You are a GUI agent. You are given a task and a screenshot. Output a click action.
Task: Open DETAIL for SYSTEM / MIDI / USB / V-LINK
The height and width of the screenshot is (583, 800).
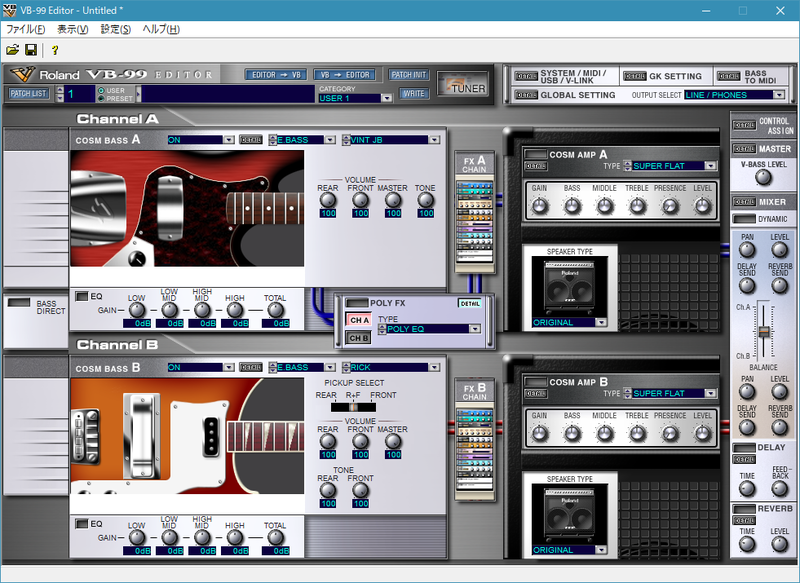(526, 77)
